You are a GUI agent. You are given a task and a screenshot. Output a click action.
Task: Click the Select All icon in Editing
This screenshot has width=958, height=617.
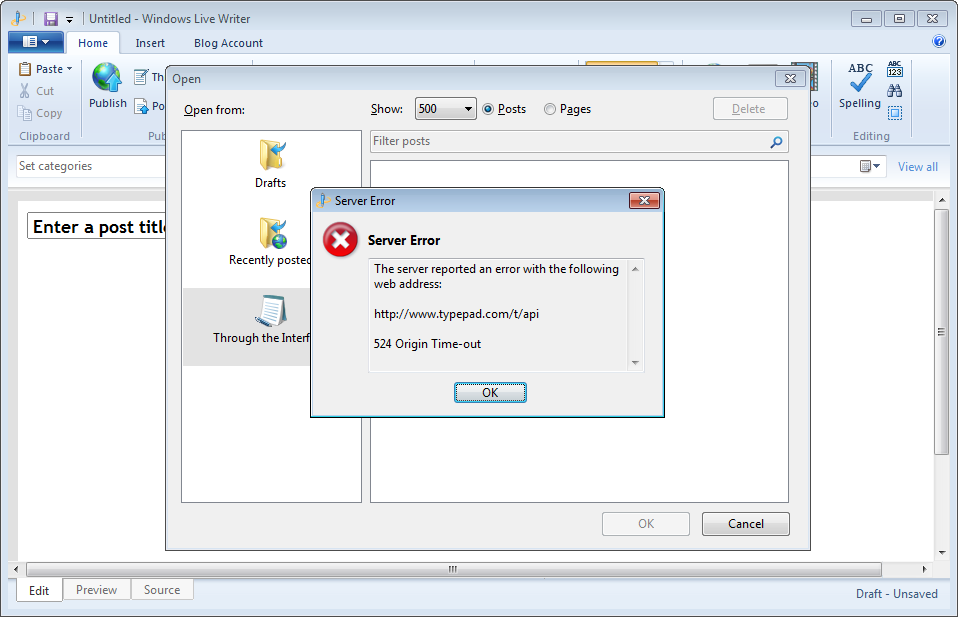coord(895,113)
